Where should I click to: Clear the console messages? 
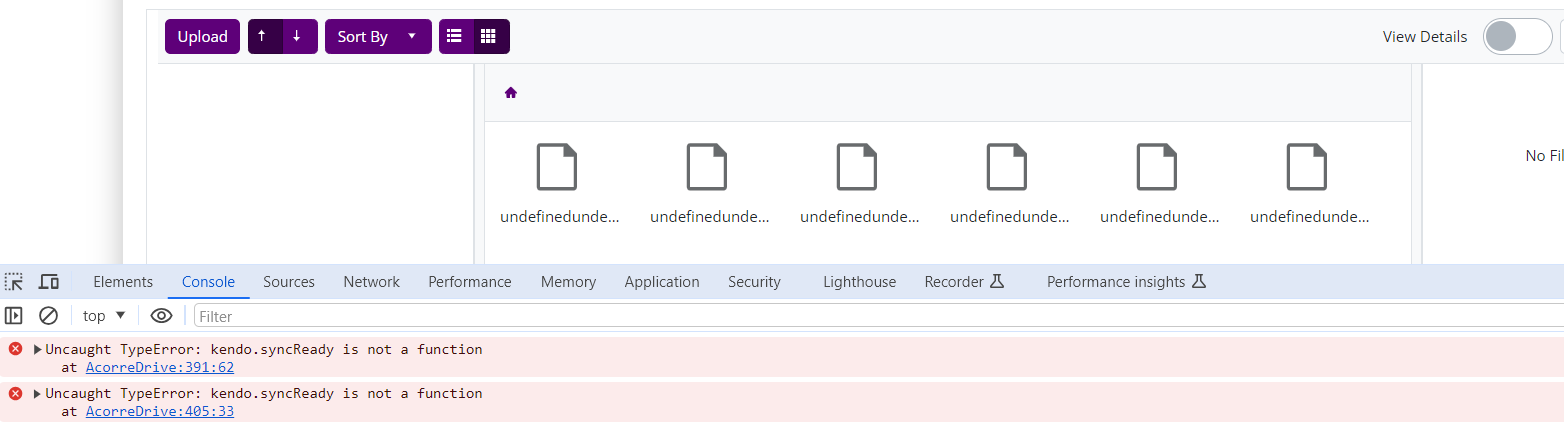tap(48, 316)
